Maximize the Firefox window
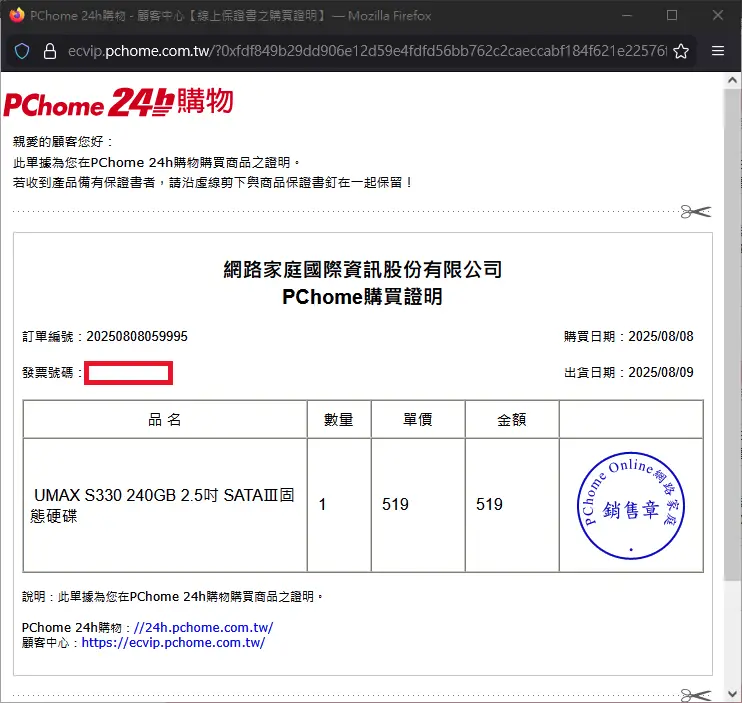Viewport: 742px width, 703px height. [x=671, y=15]
